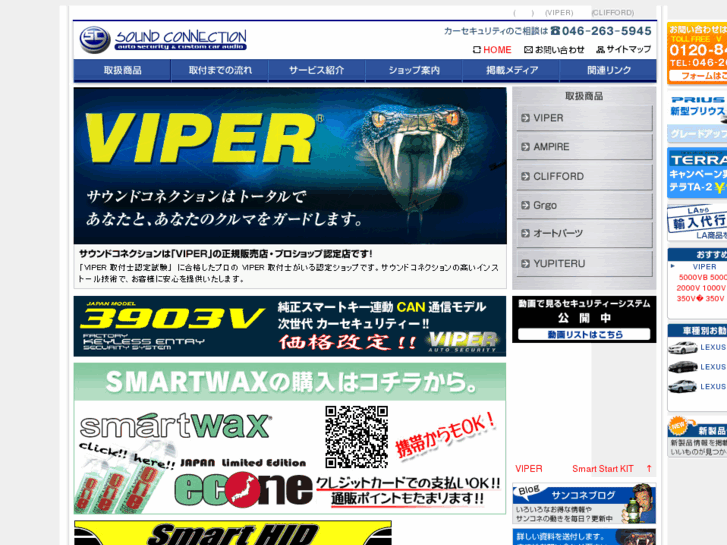Click the 5000VB model link
This screenshot has height=545, width=727.
tap(693, 277)
